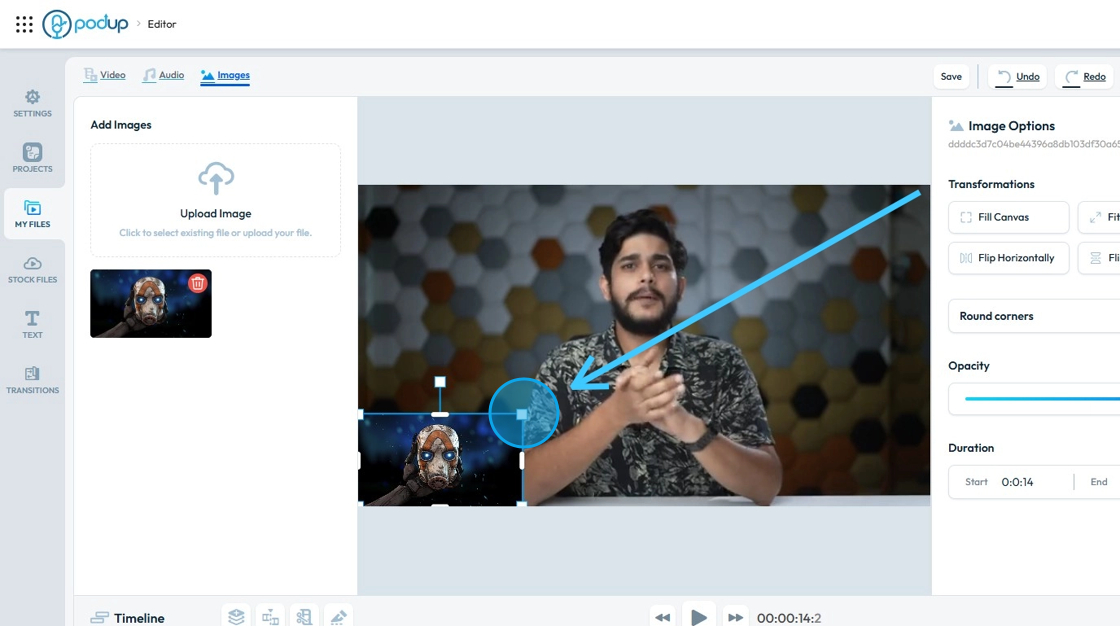Click the cut scissors icon in the timeline toolbar
Image resolution: width=1120 pixels, height=626 pixels.
click(304, 617)
